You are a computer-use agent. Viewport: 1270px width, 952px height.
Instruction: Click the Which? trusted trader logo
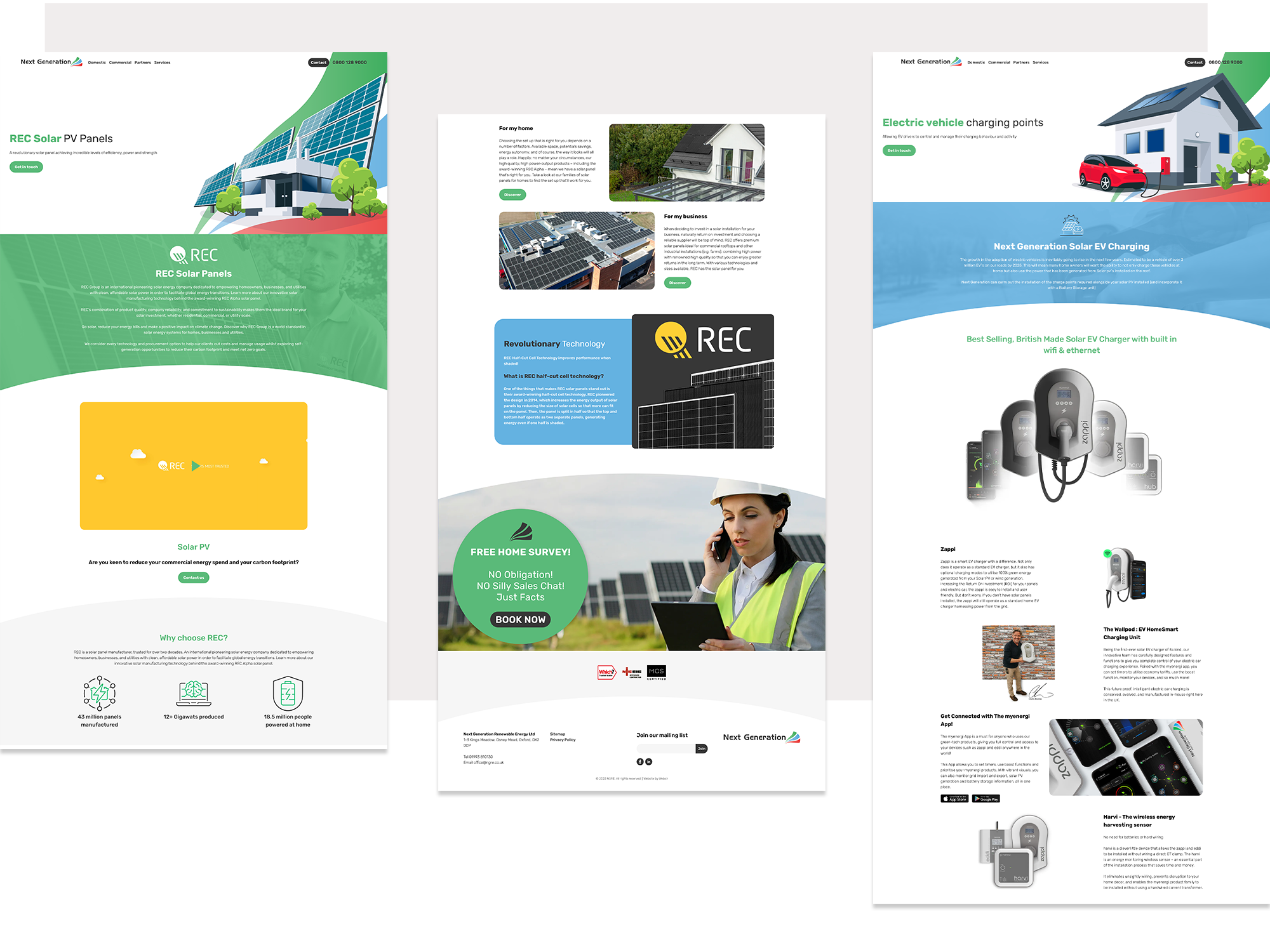tap(607, 672)
